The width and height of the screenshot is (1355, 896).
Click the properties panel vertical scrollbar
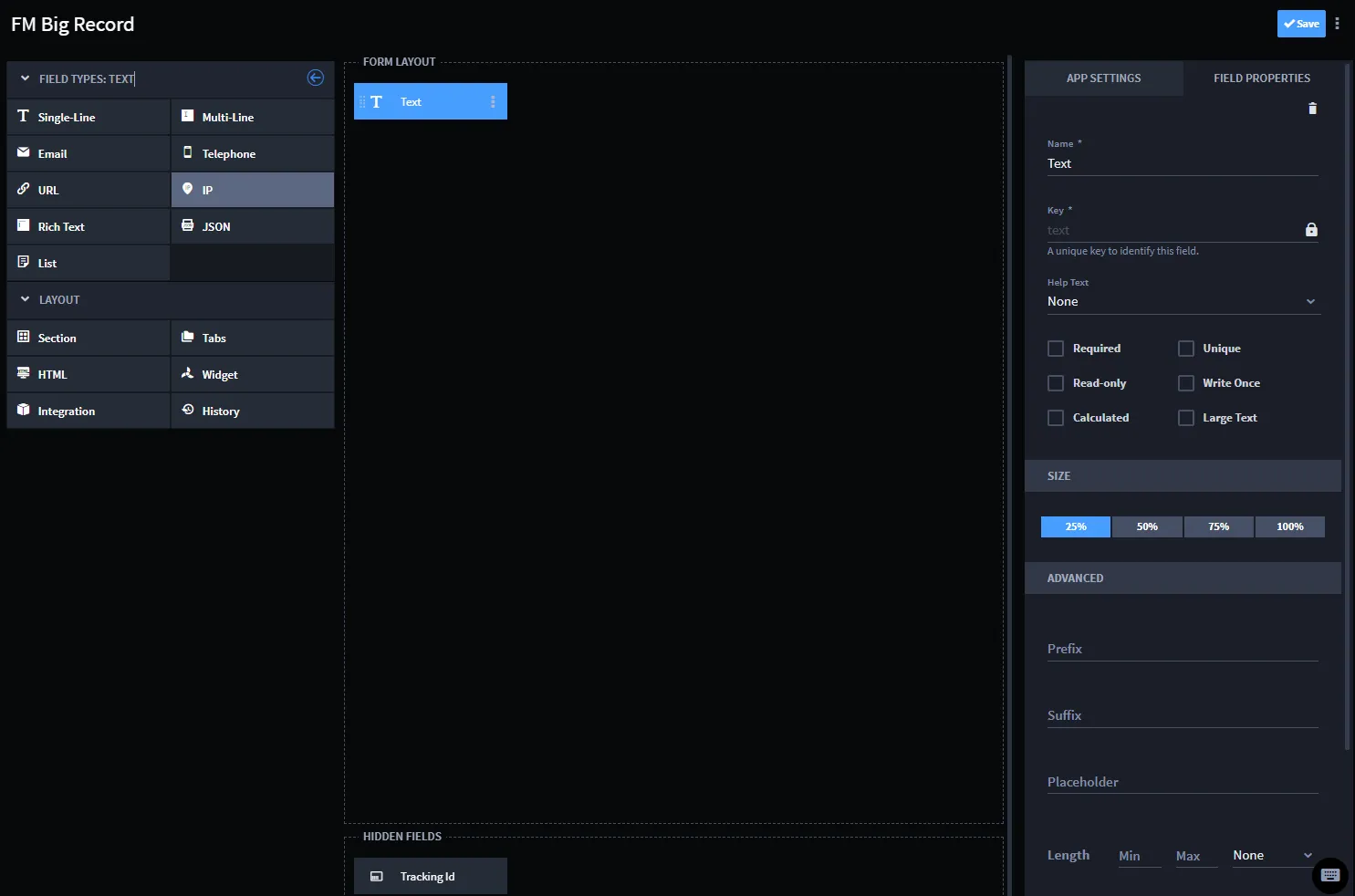pyautogui.click(x=1348, y=406)
